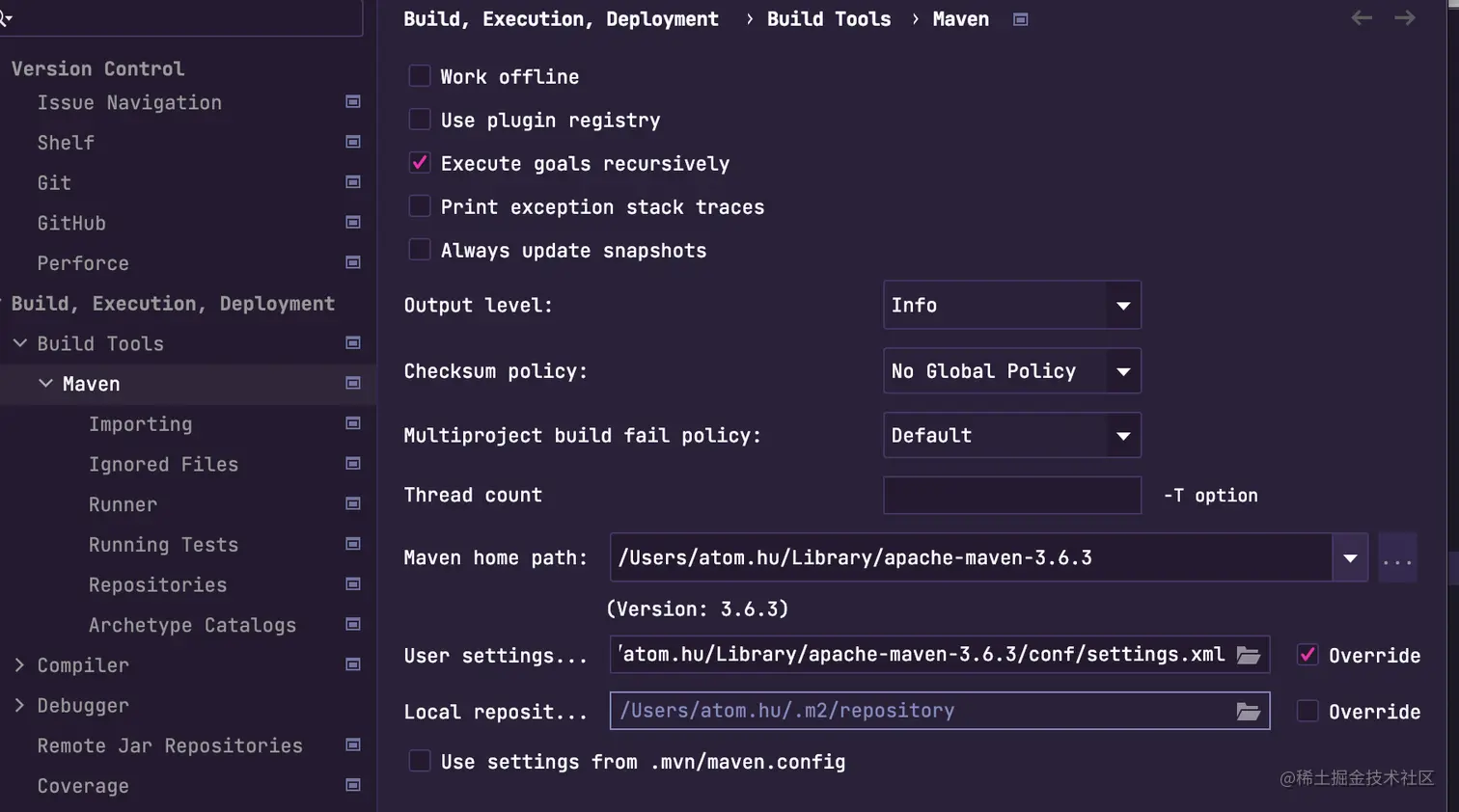Image resolution: width=1459 pixels, height=812 pixels.
Task: Click project-level icon beside Issue Navigation
Action: pyautogui.click(x=353, y=102)
